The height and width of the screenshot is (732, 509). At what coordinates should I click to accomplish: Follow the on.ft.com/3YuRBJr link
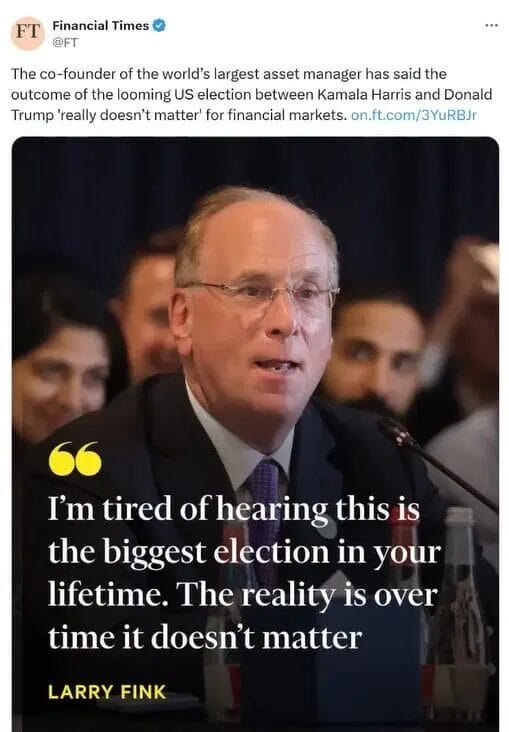click(x=414, y=115)
